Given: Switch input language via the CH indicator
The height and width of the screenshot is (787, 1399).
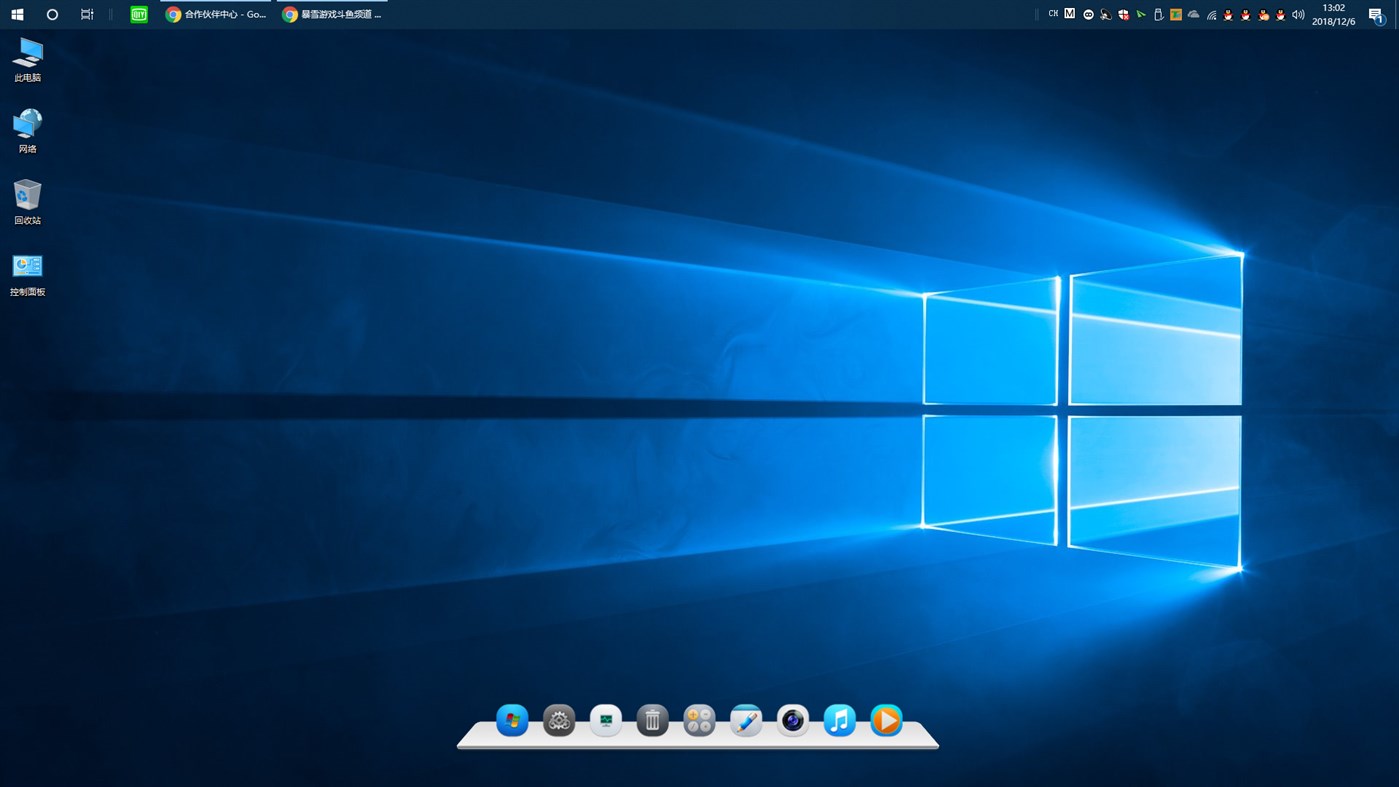Looking at the screenshot, I should (1052, 13).
